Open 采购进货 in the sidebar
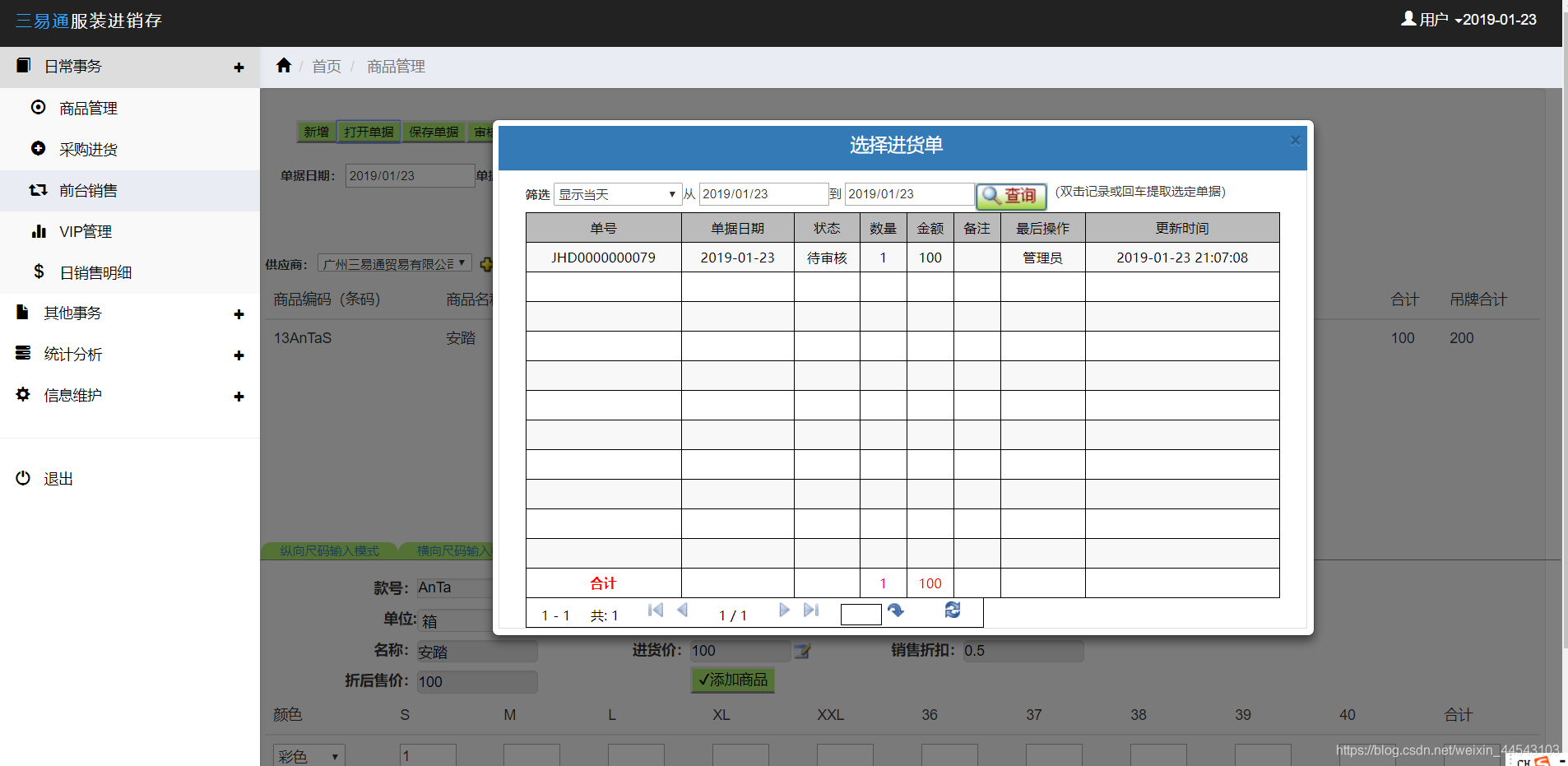1568x766 pixels. [x=88, y=150]
